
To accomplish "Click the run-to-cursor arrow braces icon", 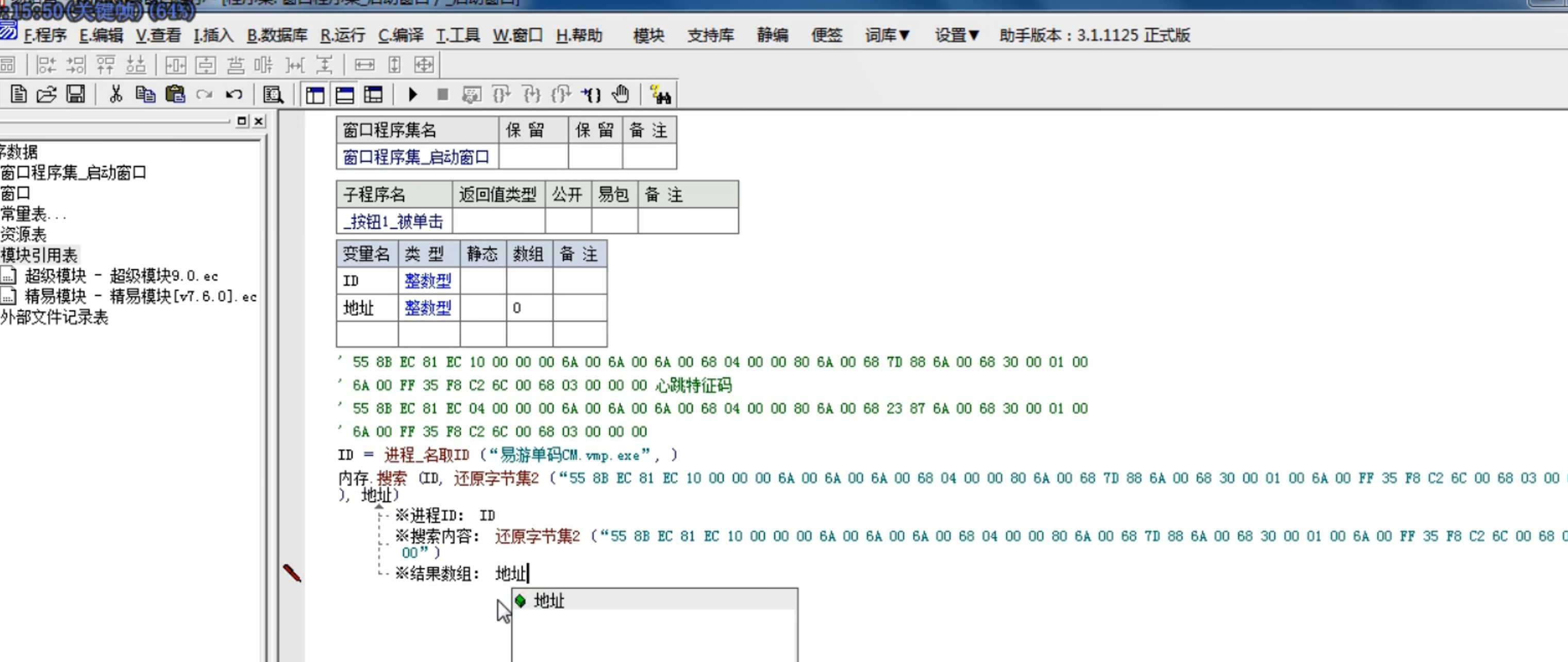I will [590, 95].
